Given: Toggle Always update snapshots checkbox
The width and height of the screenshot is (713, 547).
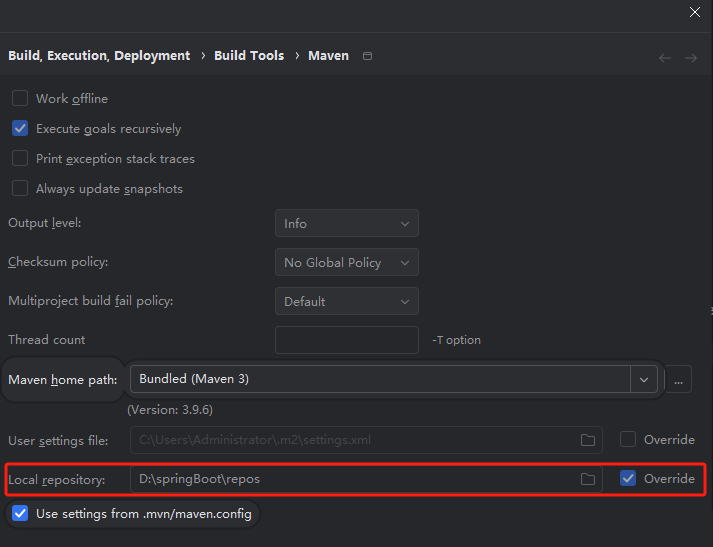Looking at the screenshot, I should pyautogui.click(x=20, y=188).
